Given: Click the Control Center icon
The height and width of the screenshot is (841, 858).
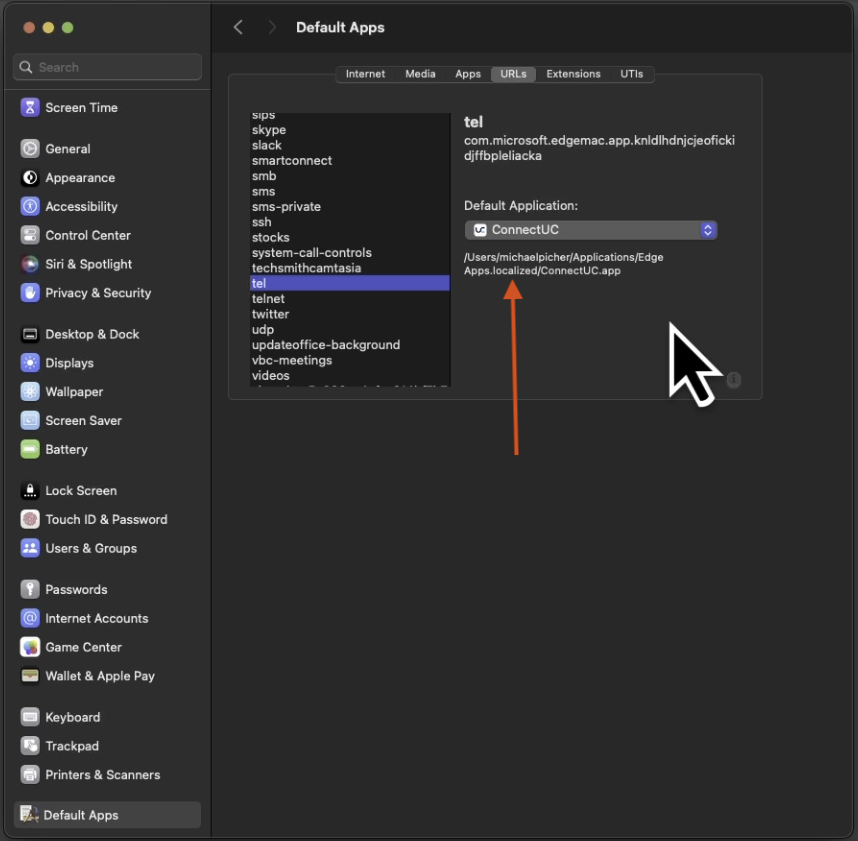Looking at the screenshot, I should (x=30, y=235).
